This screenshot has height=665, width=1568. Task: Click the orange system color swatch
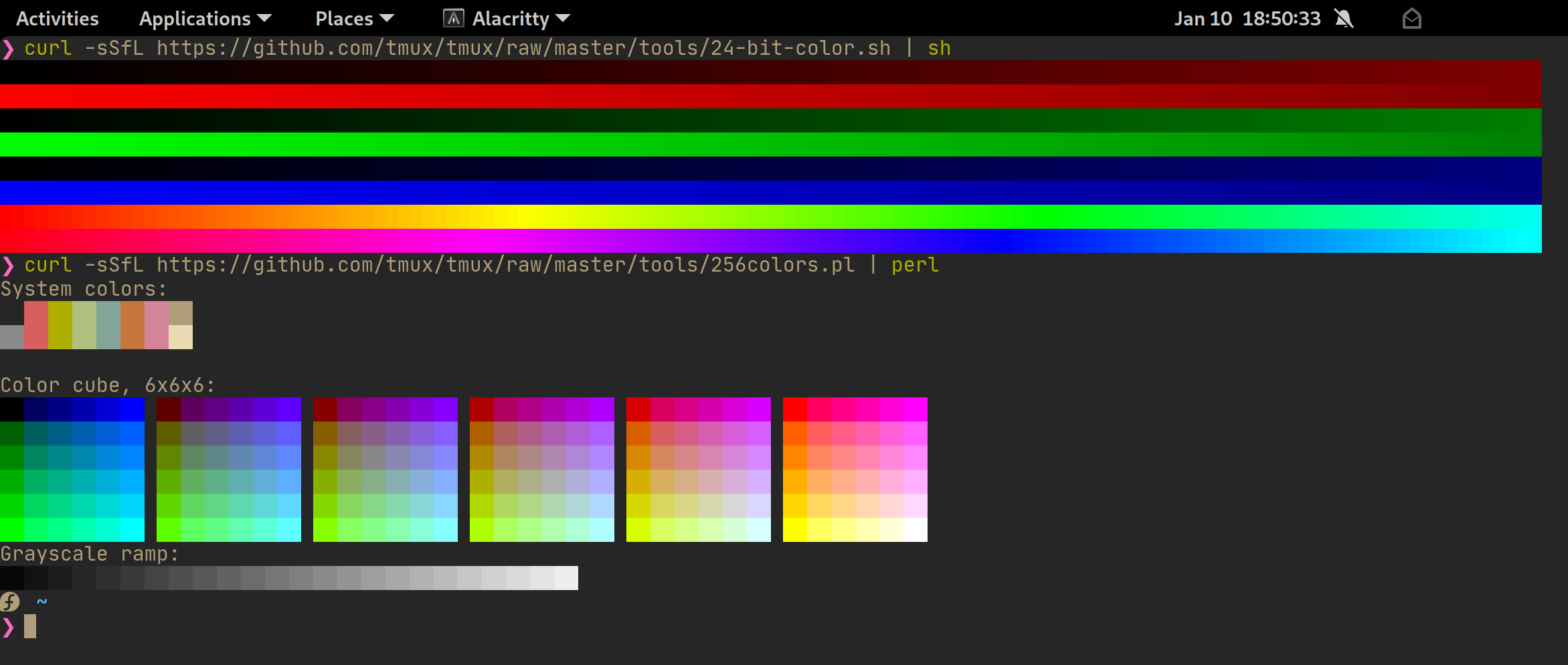coord(133,325)
